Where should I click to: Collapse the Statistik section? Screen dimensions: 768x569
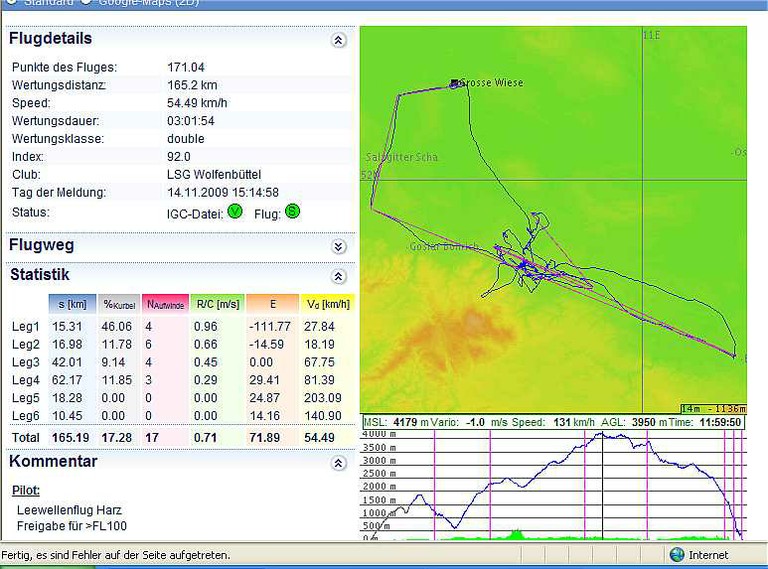[x=338, y=277]
